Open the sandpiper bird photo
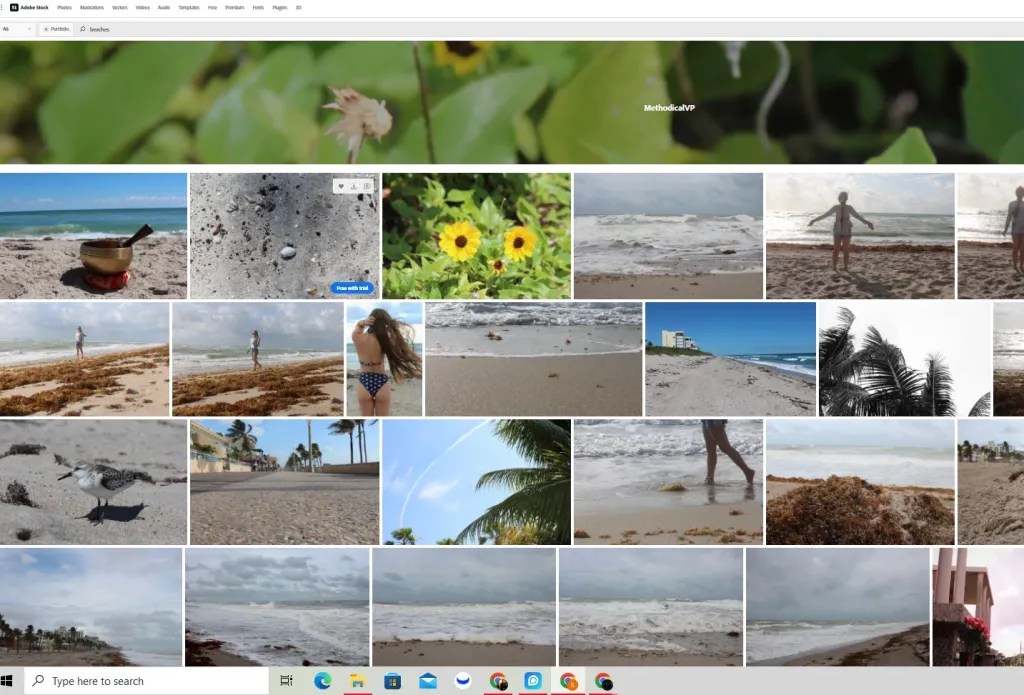The width and height of the screenshot is (1024, 695). coord(93,482)
